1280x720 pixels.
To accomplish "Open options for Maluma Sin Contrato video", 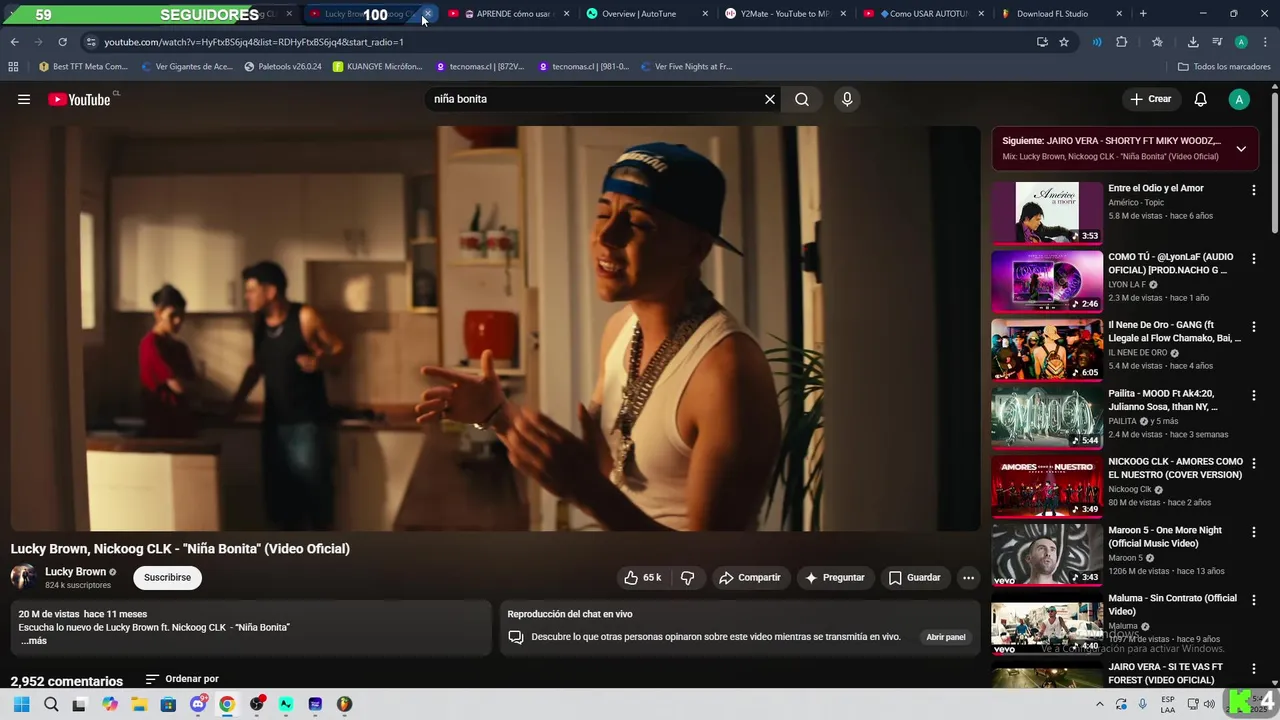I will click(x=1253, y=601).
